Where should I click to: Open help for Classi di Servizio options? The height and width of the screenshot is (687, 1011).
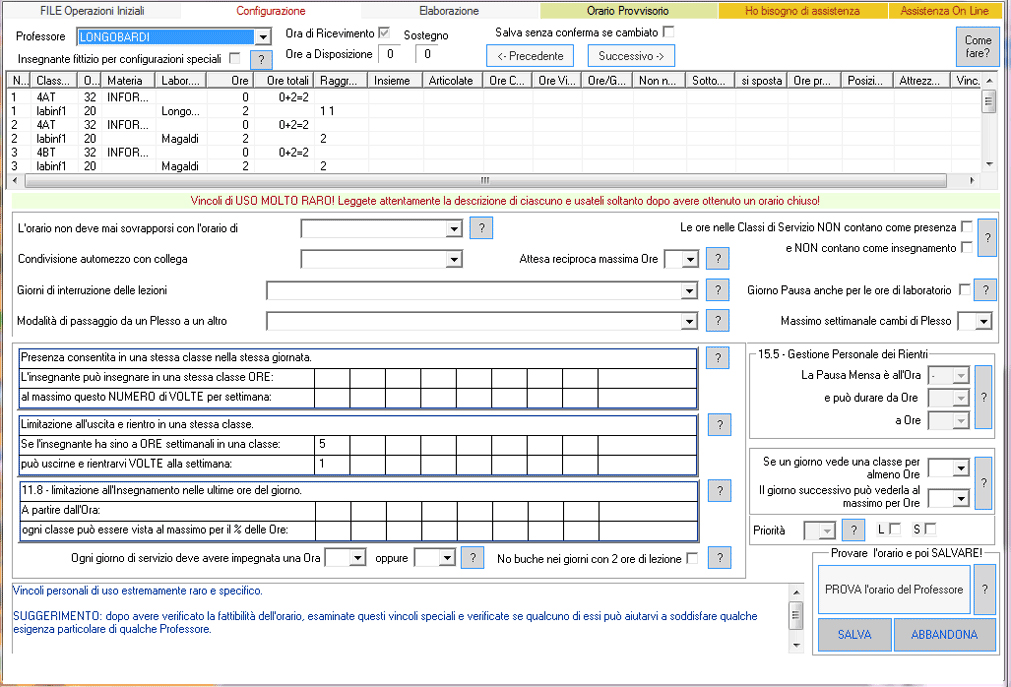click(x=987, y=237)
